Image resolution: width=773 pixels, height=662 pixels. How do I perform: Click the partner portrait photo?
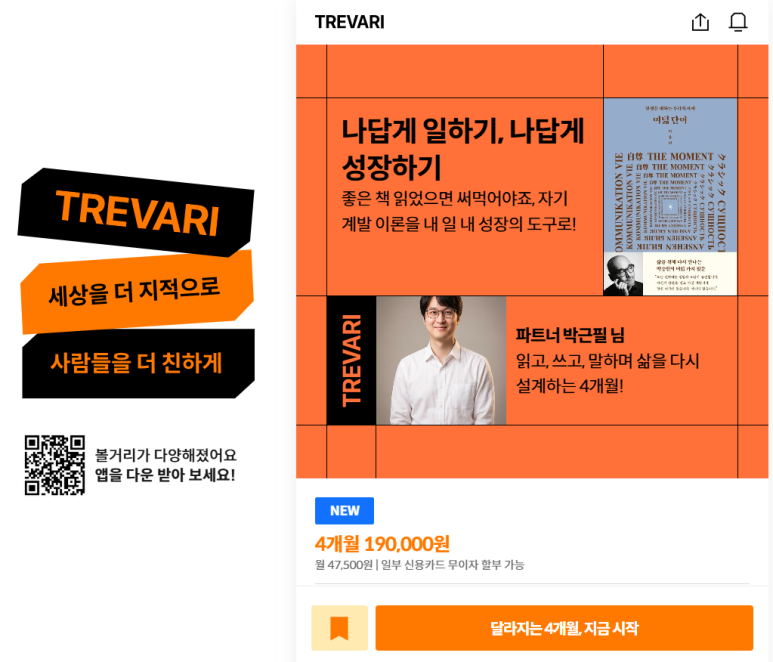tap(441, 360)
